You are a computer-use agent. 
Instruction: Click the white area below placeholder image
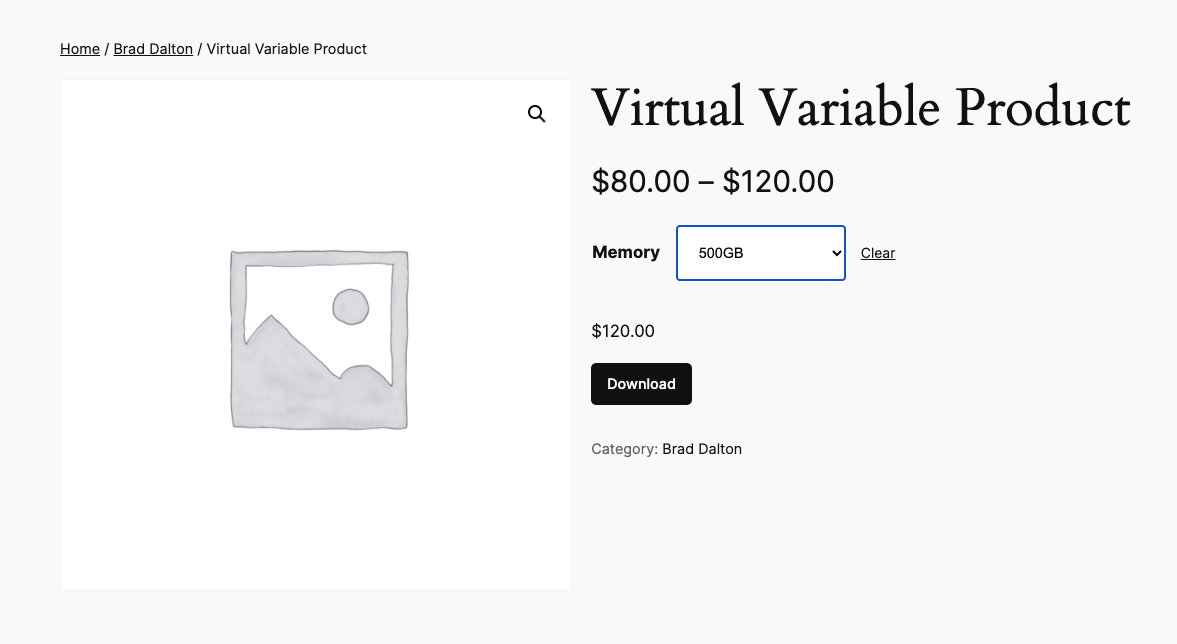(x=316, y=530)
